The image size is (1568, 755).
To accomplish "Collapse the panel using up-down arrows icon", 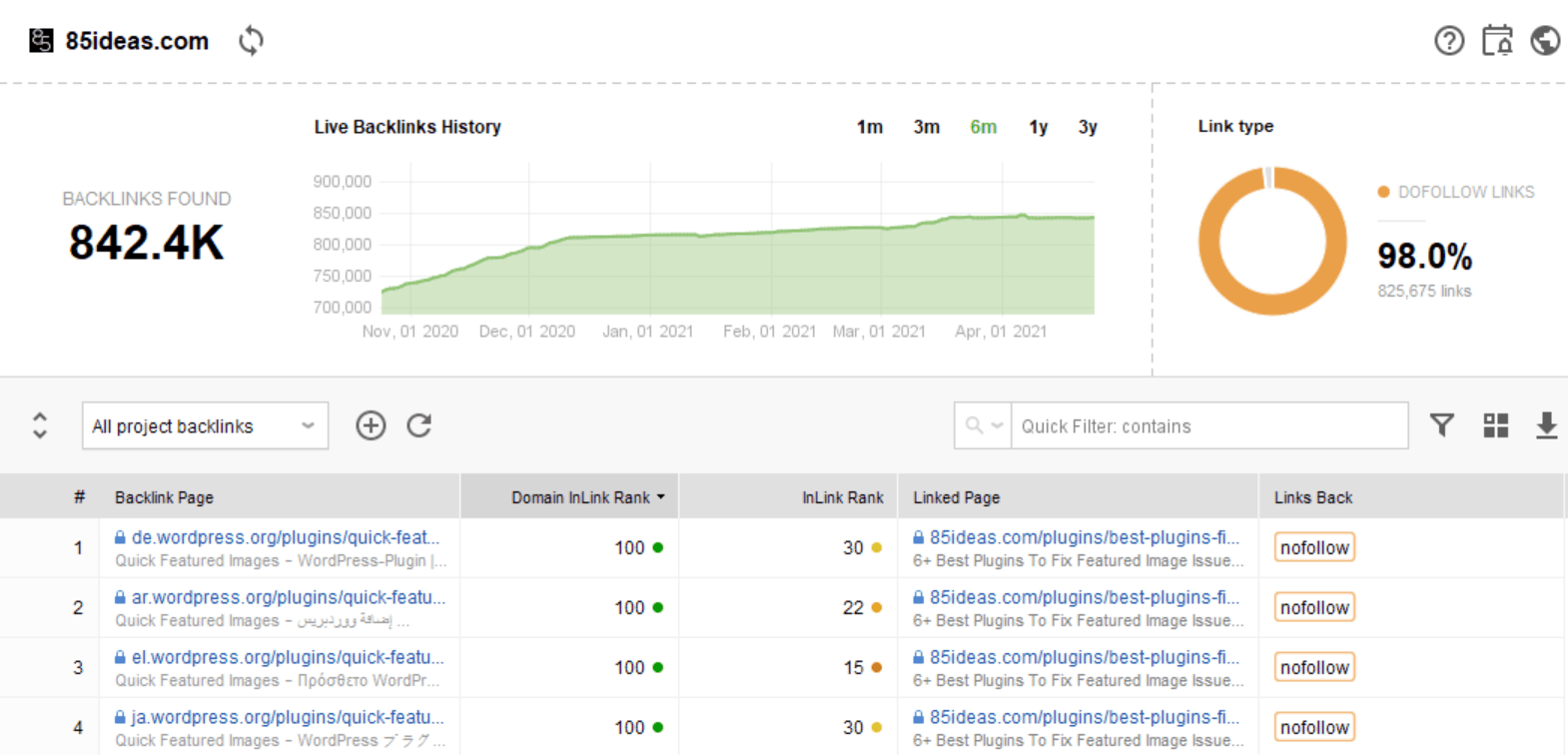I will click(x=40, y=425).
